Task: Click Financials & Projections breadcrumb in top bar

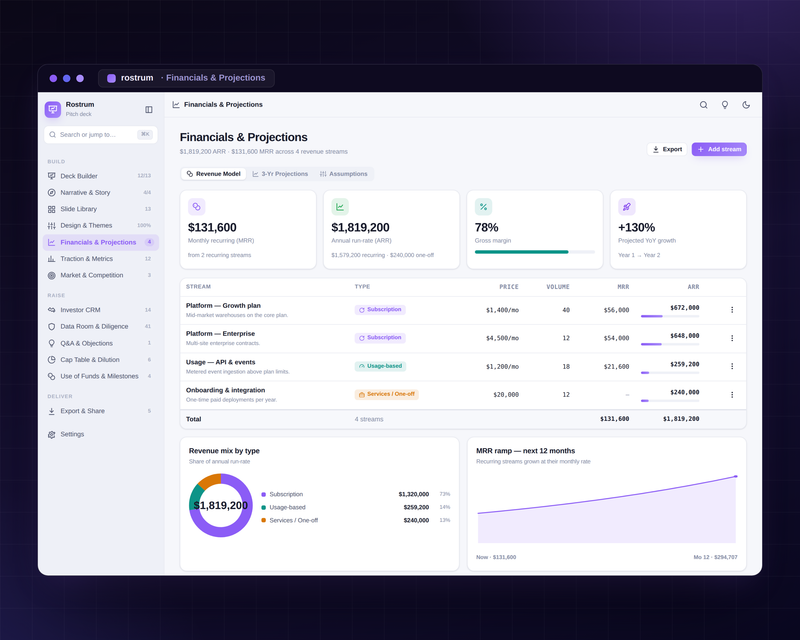Action: click(223, 105)
